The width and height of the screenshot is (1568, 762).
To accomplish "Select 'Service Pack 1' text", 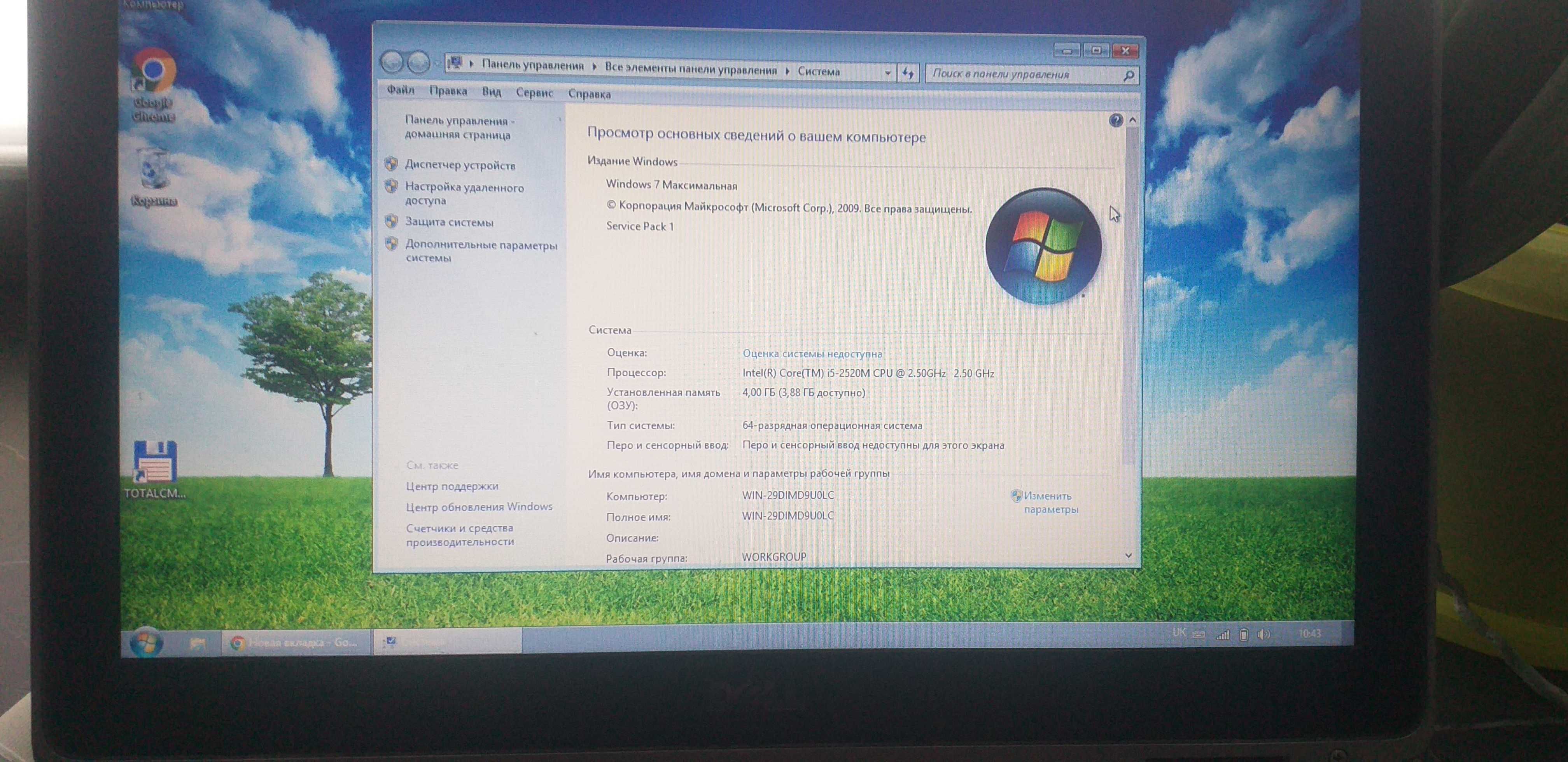I will tap(640, 226).
